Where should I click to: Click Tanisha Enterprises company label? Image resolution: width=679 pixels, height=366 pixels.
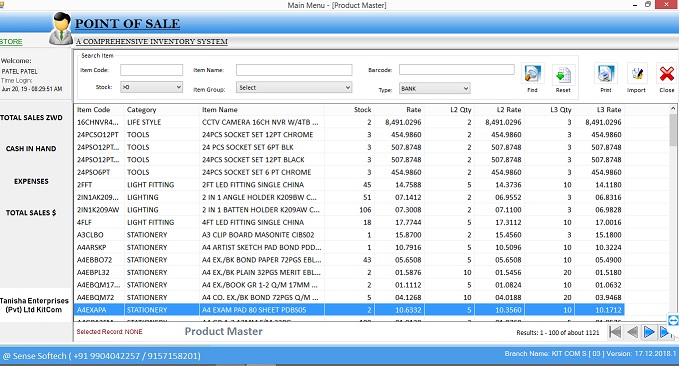(x=34, y=305)
